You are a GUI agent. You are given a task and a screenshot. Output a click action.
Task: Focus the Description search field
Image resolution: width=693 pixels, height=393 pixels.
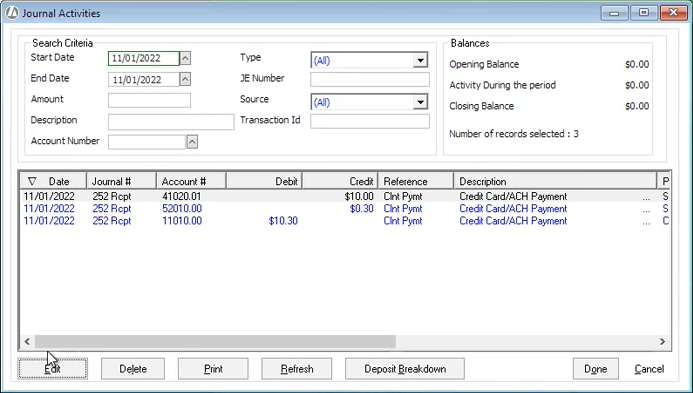171,122
